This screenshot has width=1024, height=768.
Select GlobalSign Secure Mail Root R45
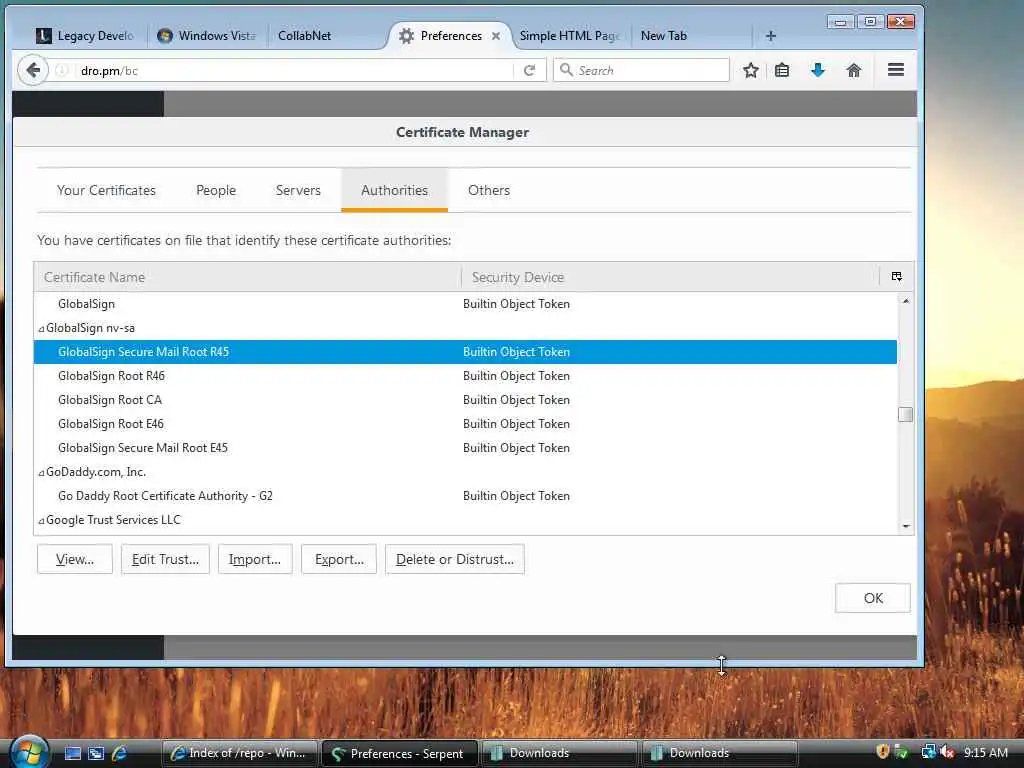465,352
